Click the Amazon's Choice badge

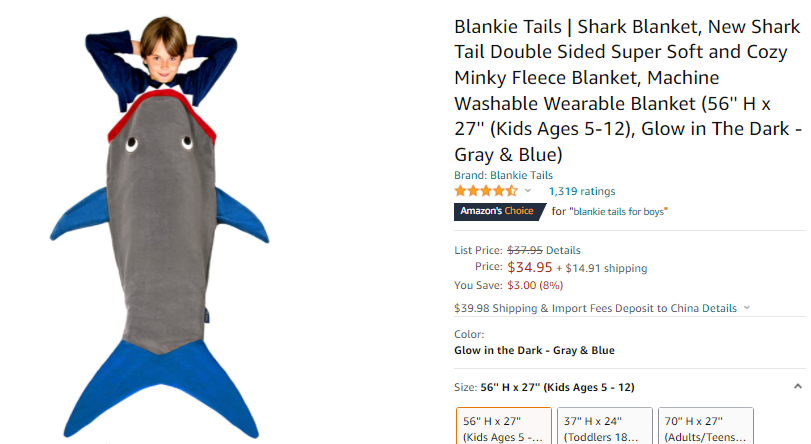pos(496,211)
